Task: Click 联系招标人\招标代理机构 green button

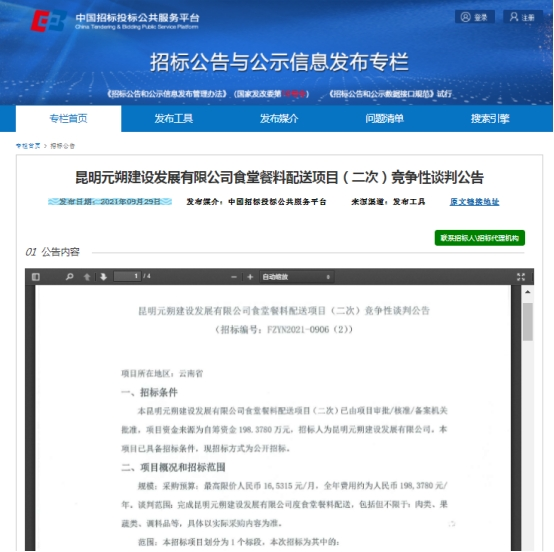Action: 479,238
